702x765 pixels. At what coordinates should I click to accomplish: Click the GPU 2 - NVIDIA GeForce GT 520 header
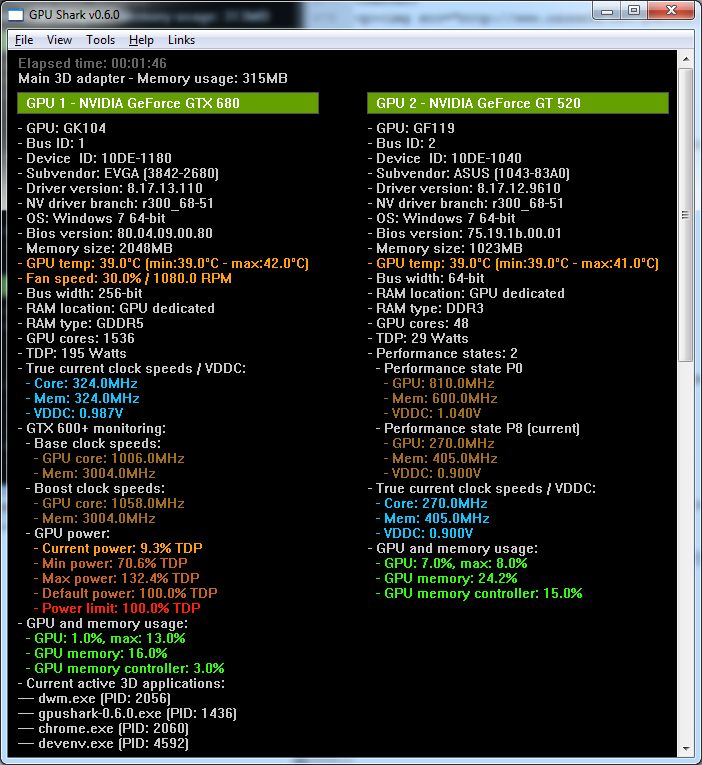518,103
